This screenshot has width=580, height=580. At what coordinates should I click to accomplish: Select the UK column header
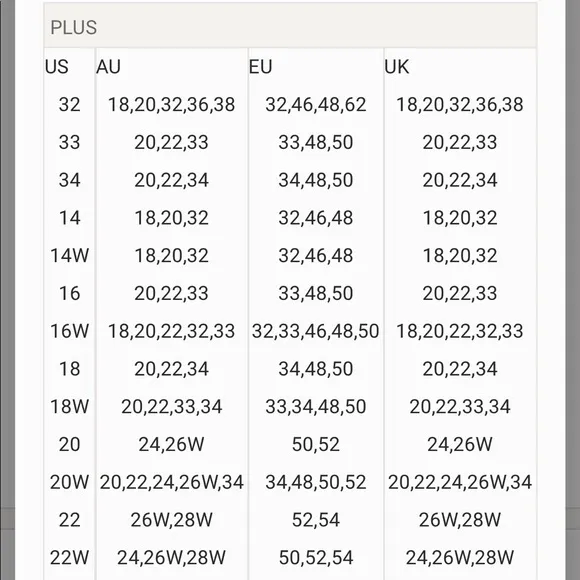pos(397,67)
